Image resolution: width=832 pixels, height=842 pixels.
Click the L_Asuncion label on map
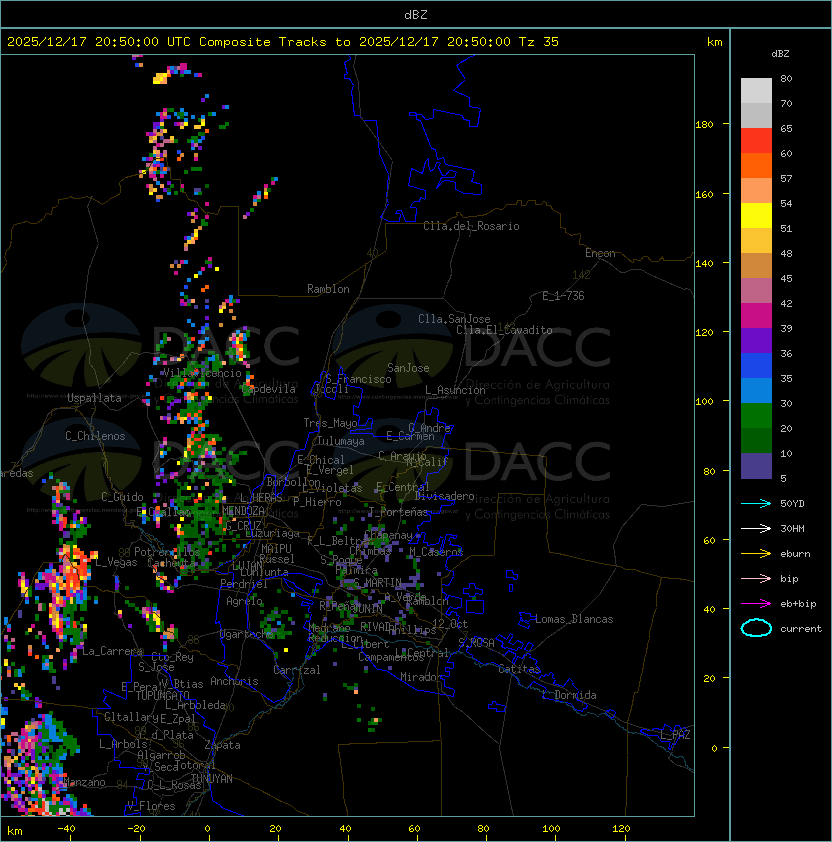point(455,390)
